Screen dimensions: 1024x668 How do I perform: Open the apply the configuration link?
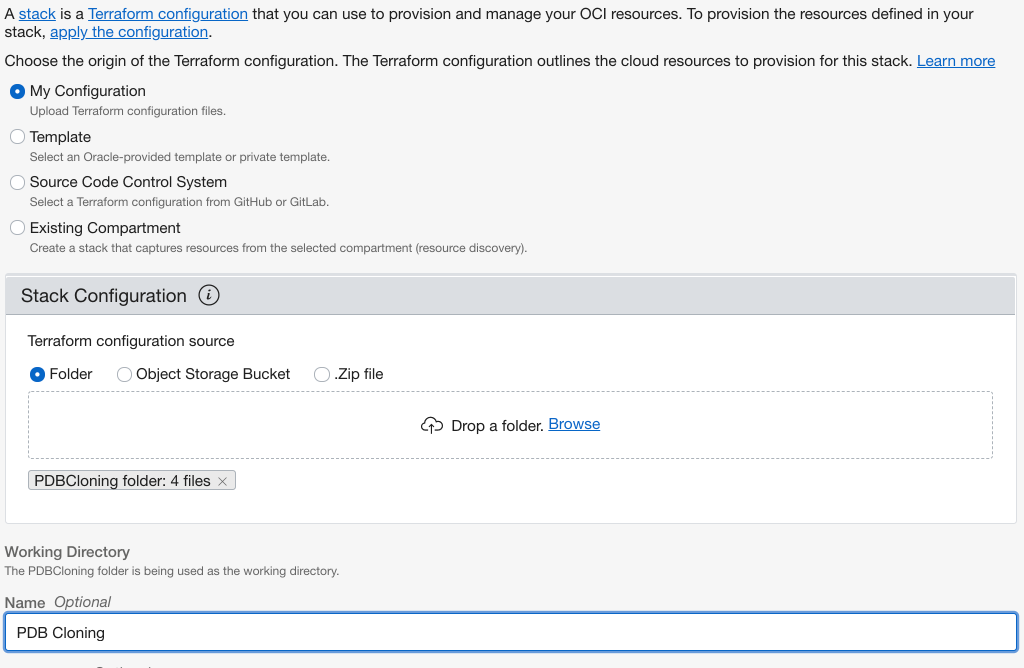pyautogui.click(x=129, y=32)
